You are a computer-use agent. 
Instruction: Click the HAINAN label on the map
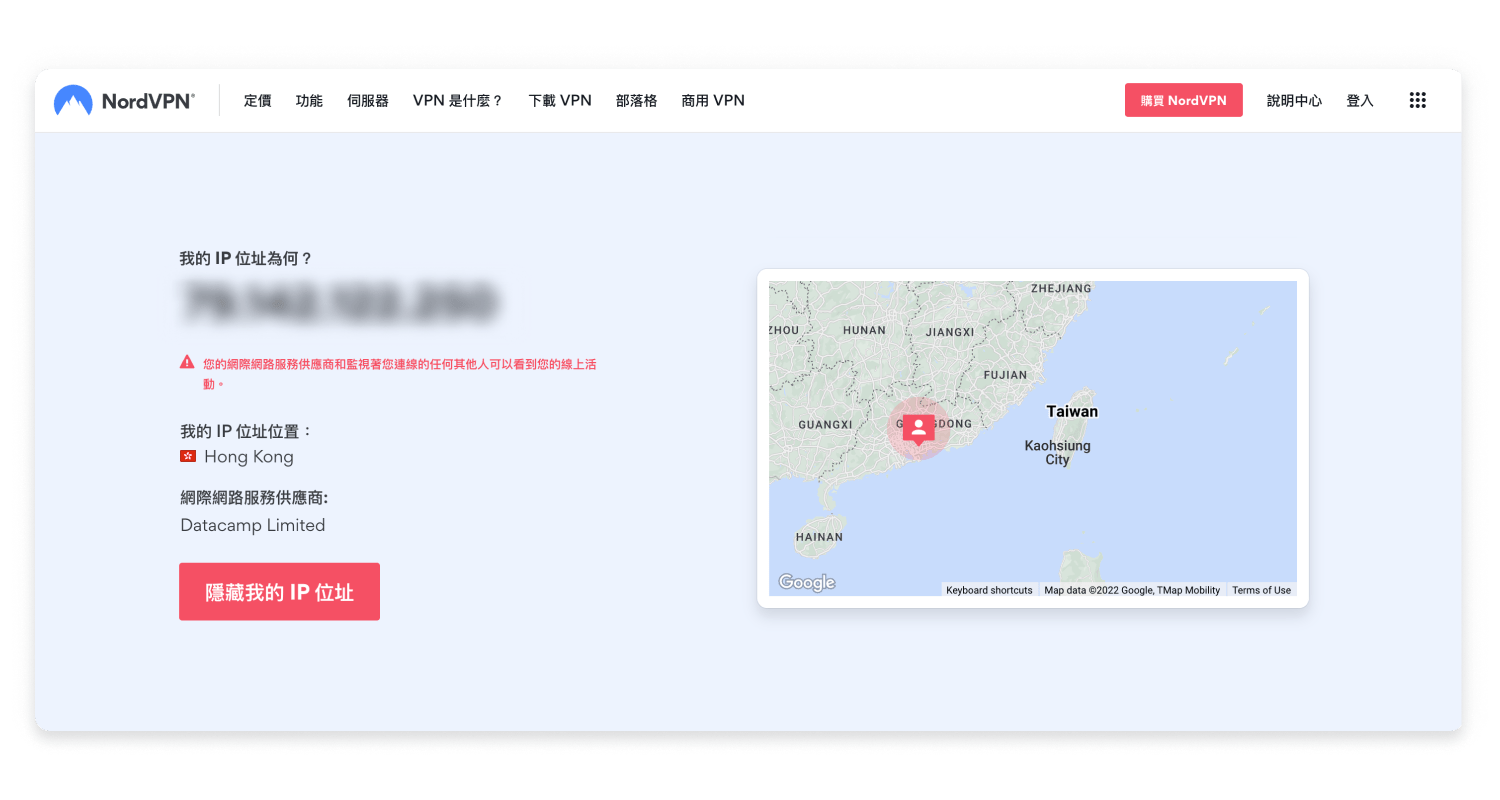tap(819, 537)
